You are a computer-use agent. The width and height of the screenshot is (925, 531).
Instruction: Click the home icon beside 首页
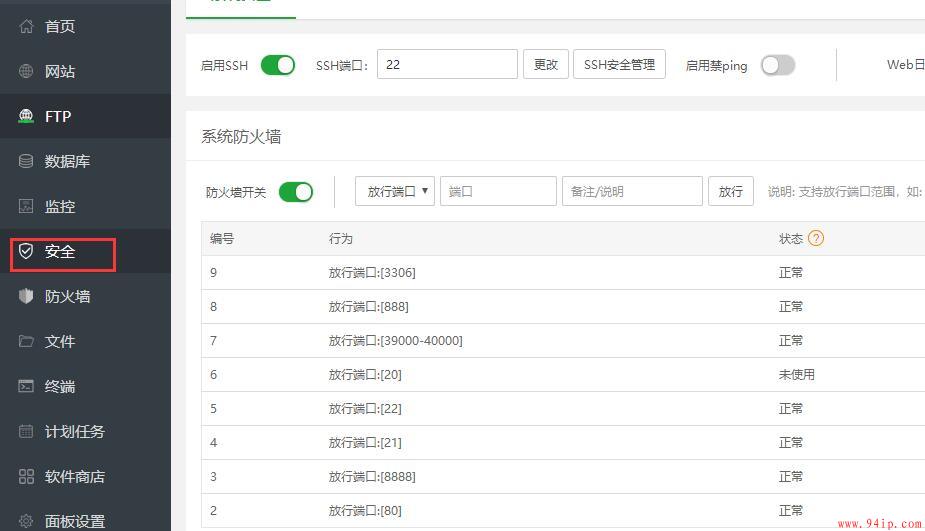(x=26, y=26)
